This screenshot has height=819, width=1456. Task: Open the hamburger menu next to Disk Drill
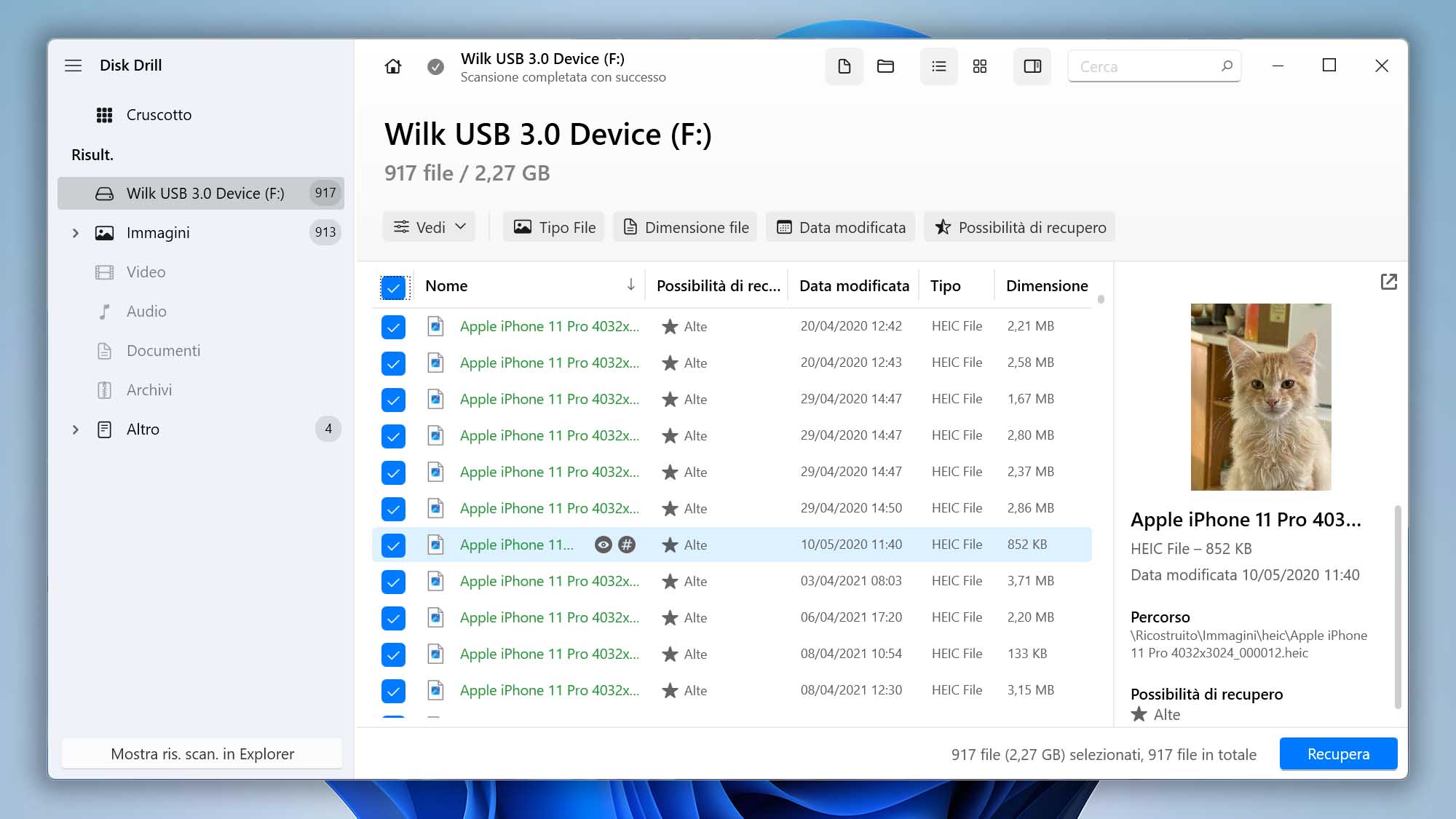point(73,66)
